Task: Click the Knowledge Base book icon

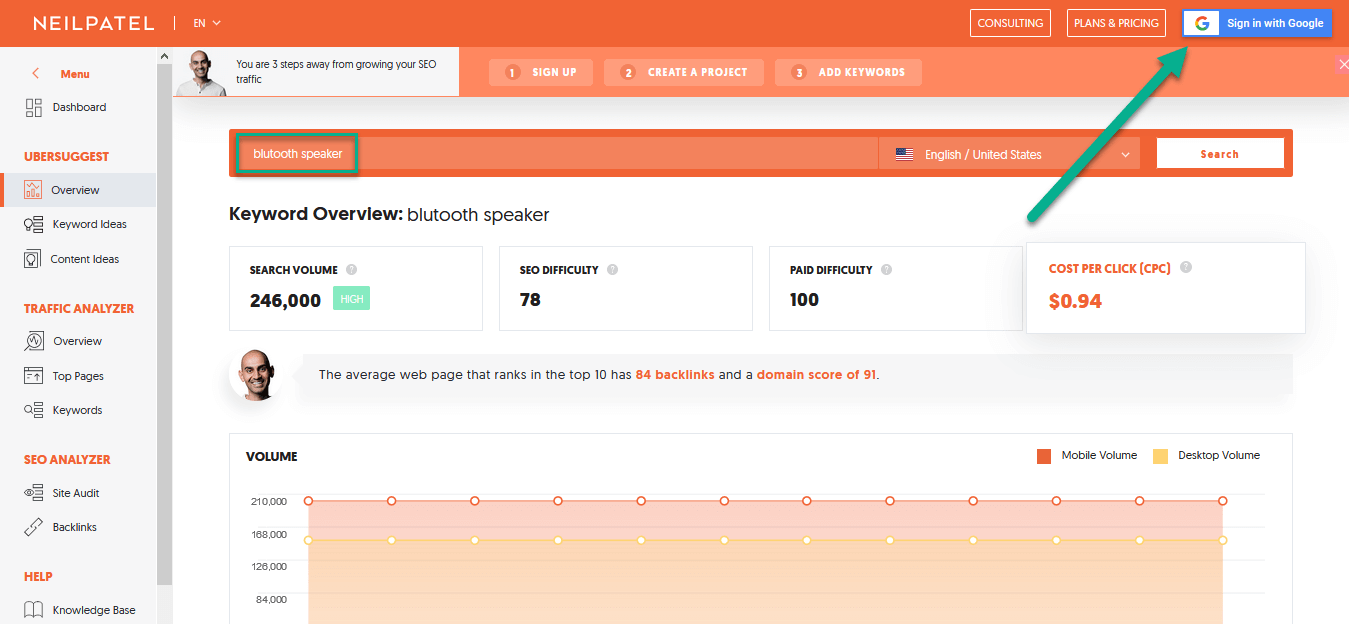Action: coord(33,610)
